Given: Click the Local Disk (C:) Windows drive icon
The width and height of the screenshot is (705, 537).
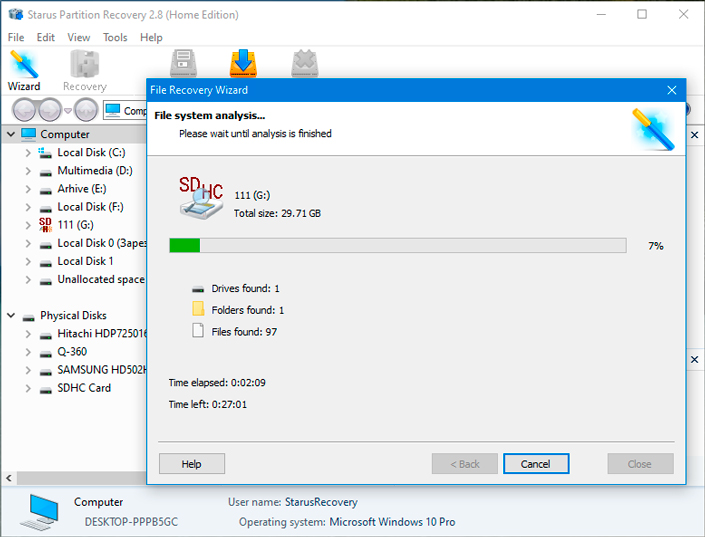Looking at the screenshot, I should [45, 153].
